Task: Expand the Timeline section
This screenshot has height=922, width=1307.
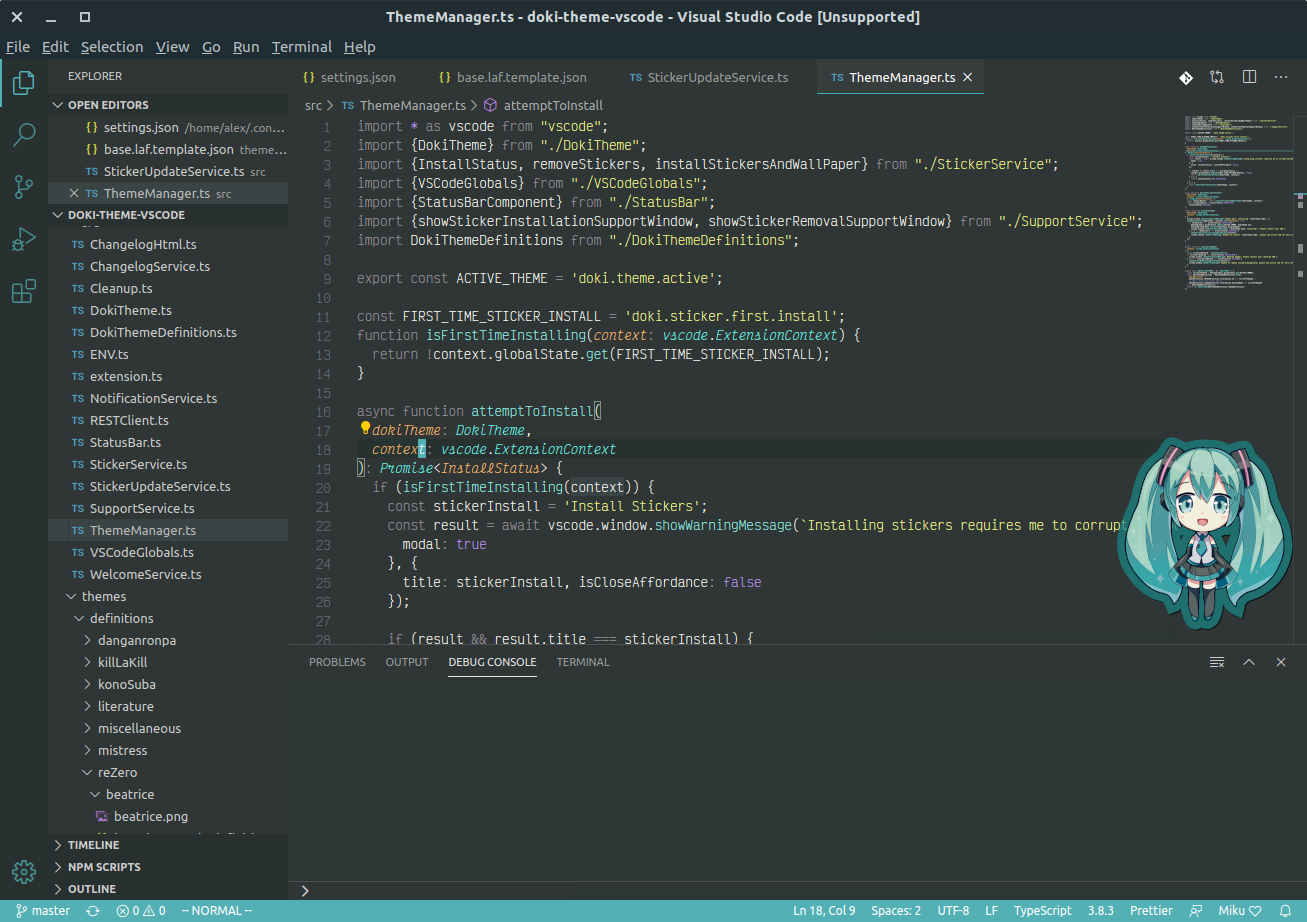Action: [168, 845]
